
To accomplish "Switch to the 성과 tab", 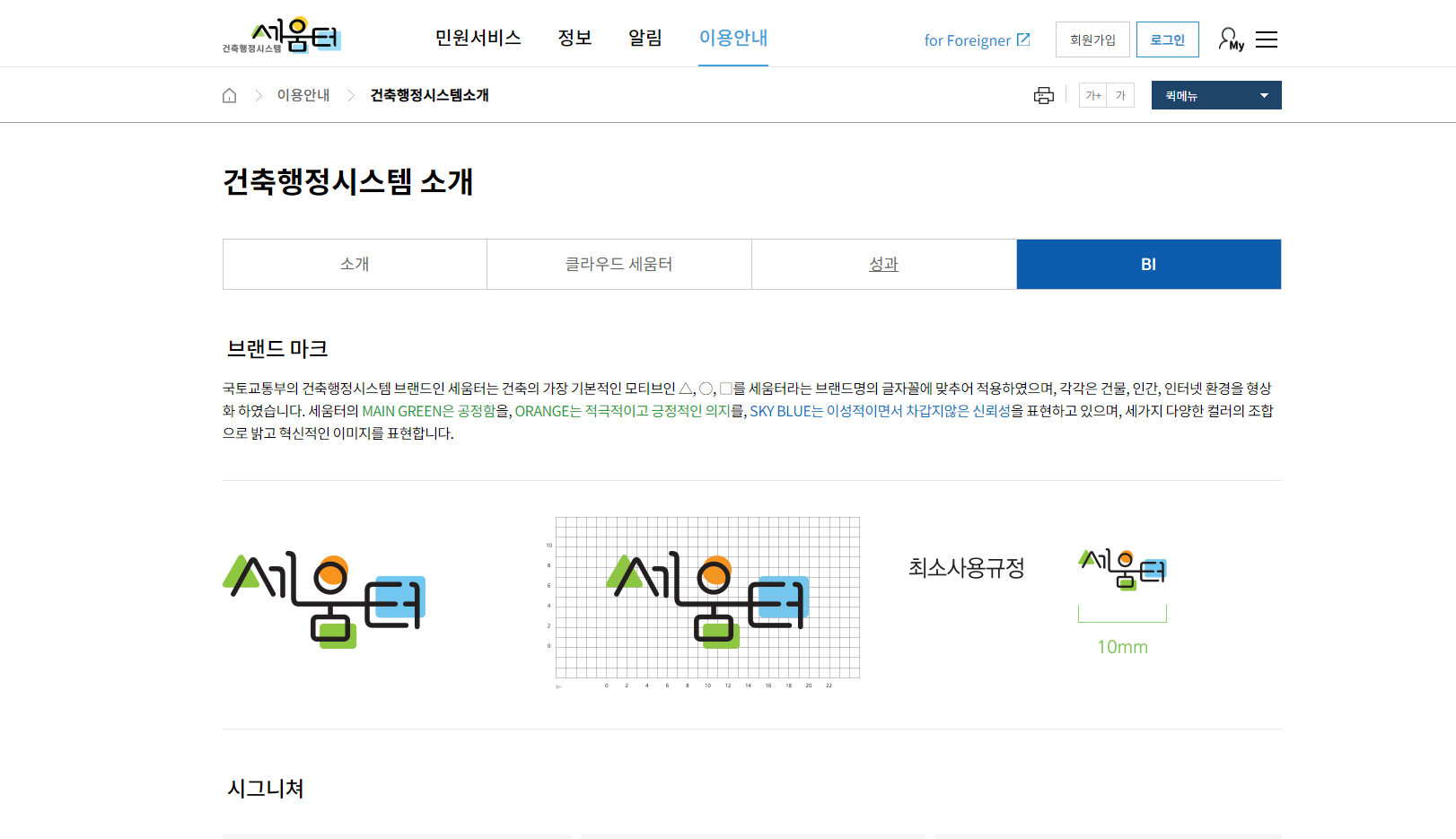I will pyautogui.click(x=883, y=264).
